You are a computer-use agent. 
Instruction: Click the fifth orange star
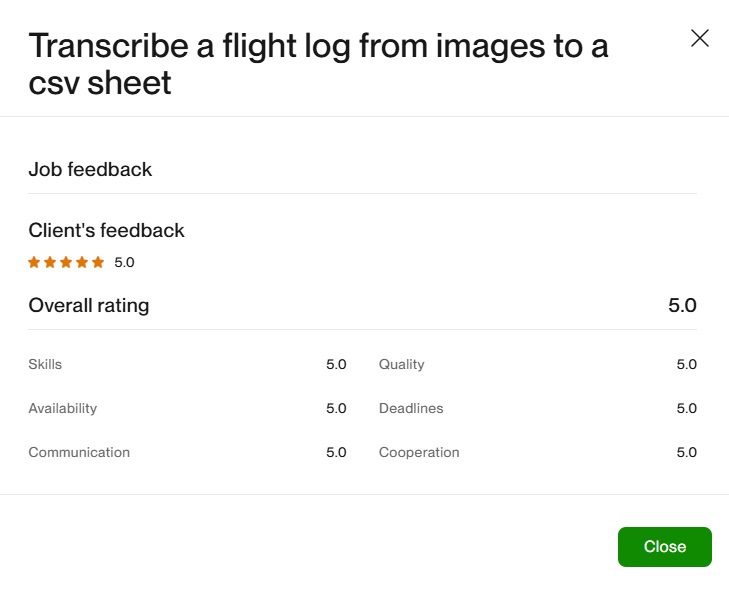(98, 263)
